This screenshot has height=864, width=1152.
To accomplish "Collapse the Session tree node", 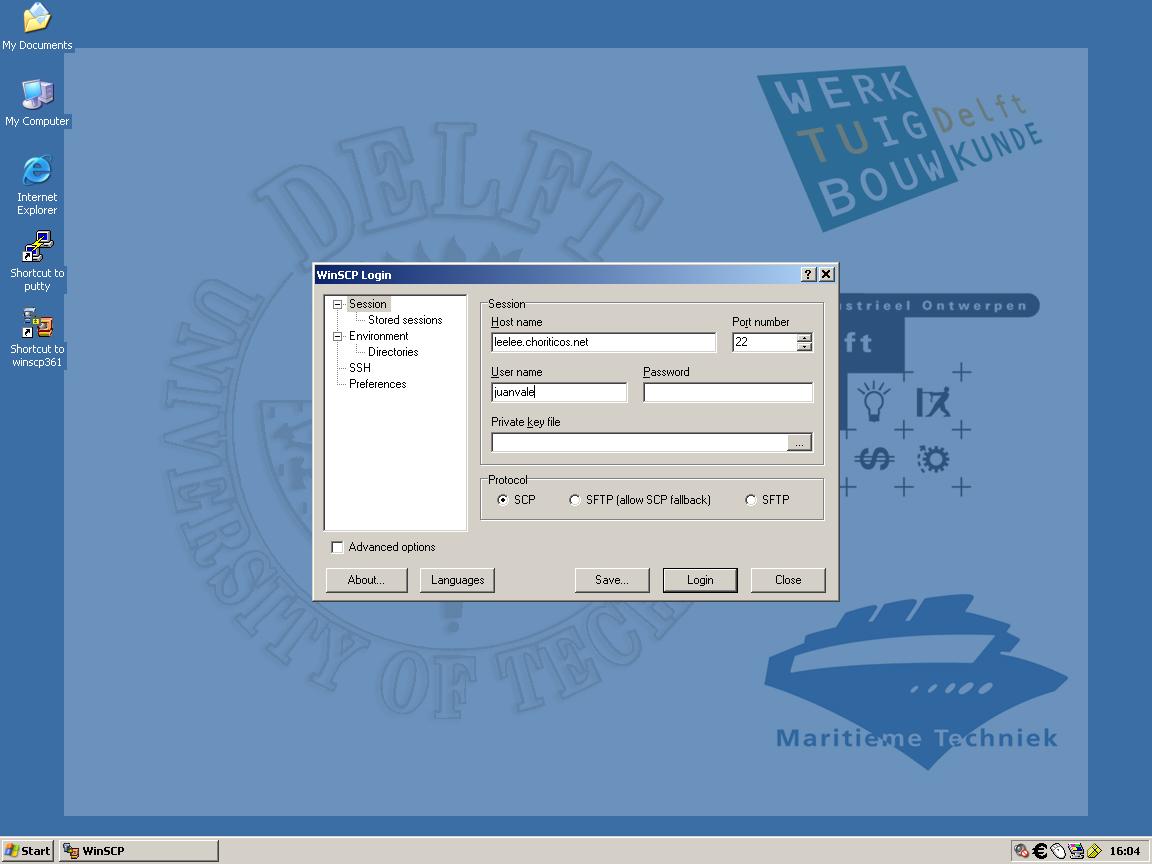I will (338, 304).
